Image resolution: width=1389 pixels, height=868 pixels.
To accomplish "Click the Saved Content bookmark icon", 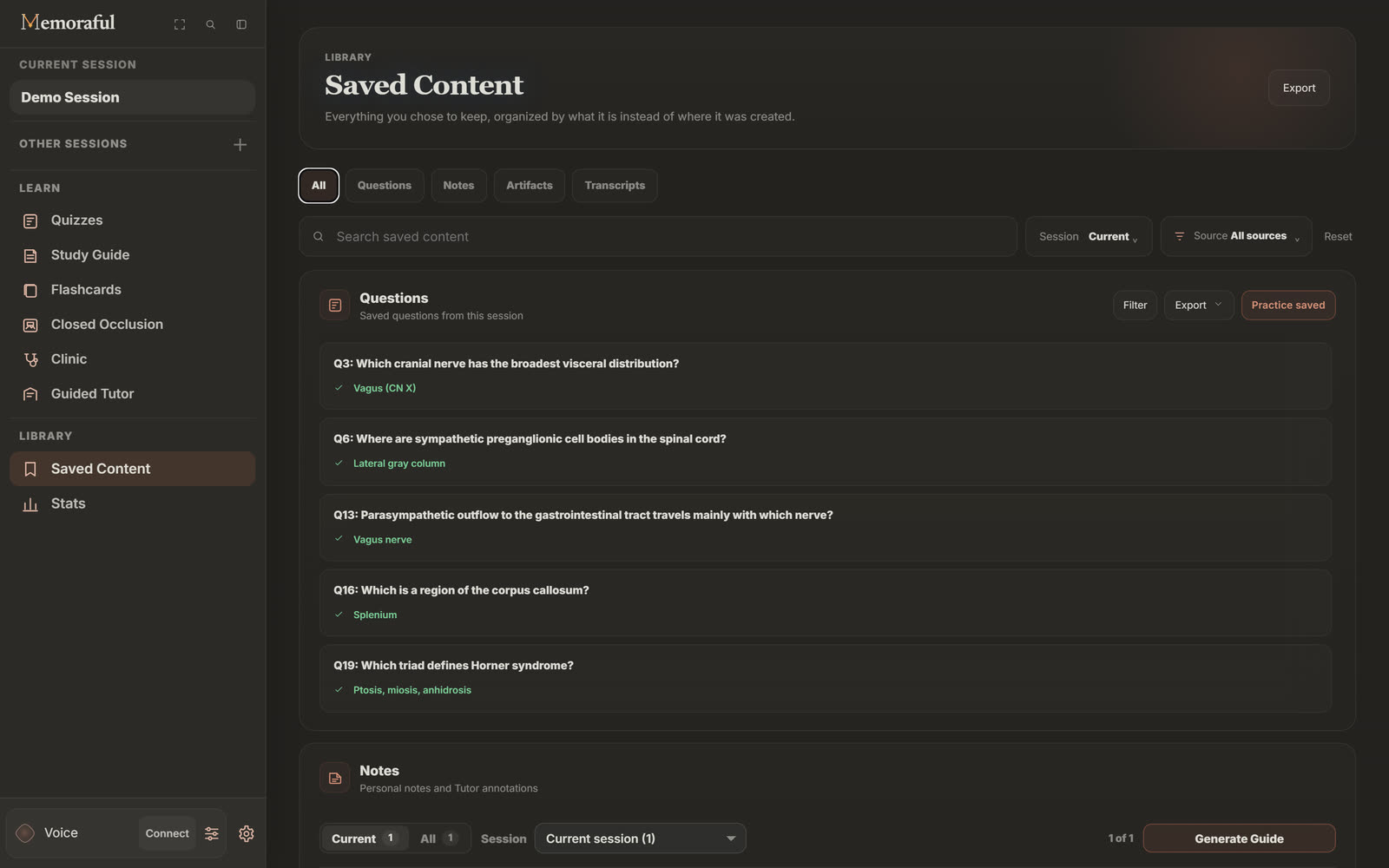I will pos(30,469).
